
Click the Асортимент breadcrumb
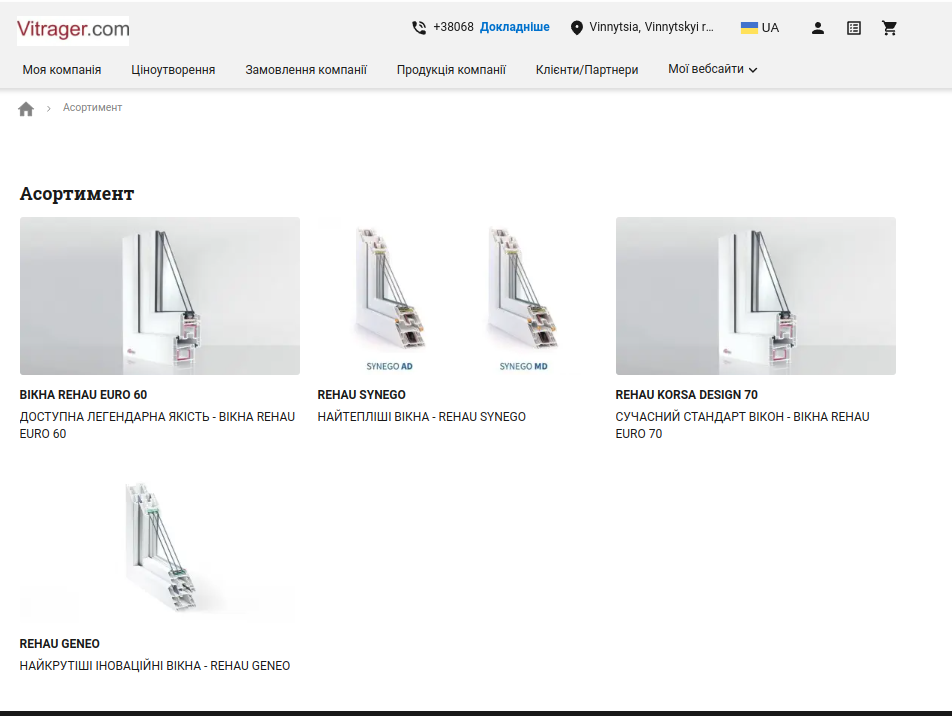(92, 107)
